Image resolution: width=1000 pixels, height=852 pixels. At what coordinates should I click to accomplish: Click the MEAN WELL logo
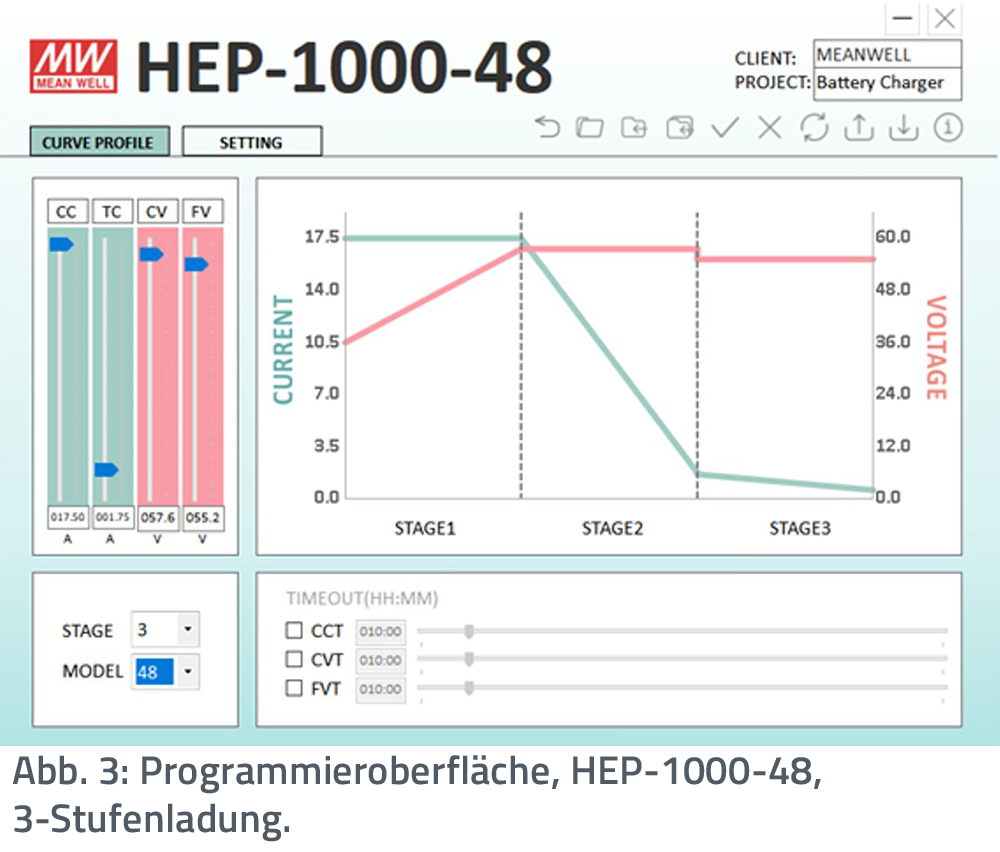(73, 66)
